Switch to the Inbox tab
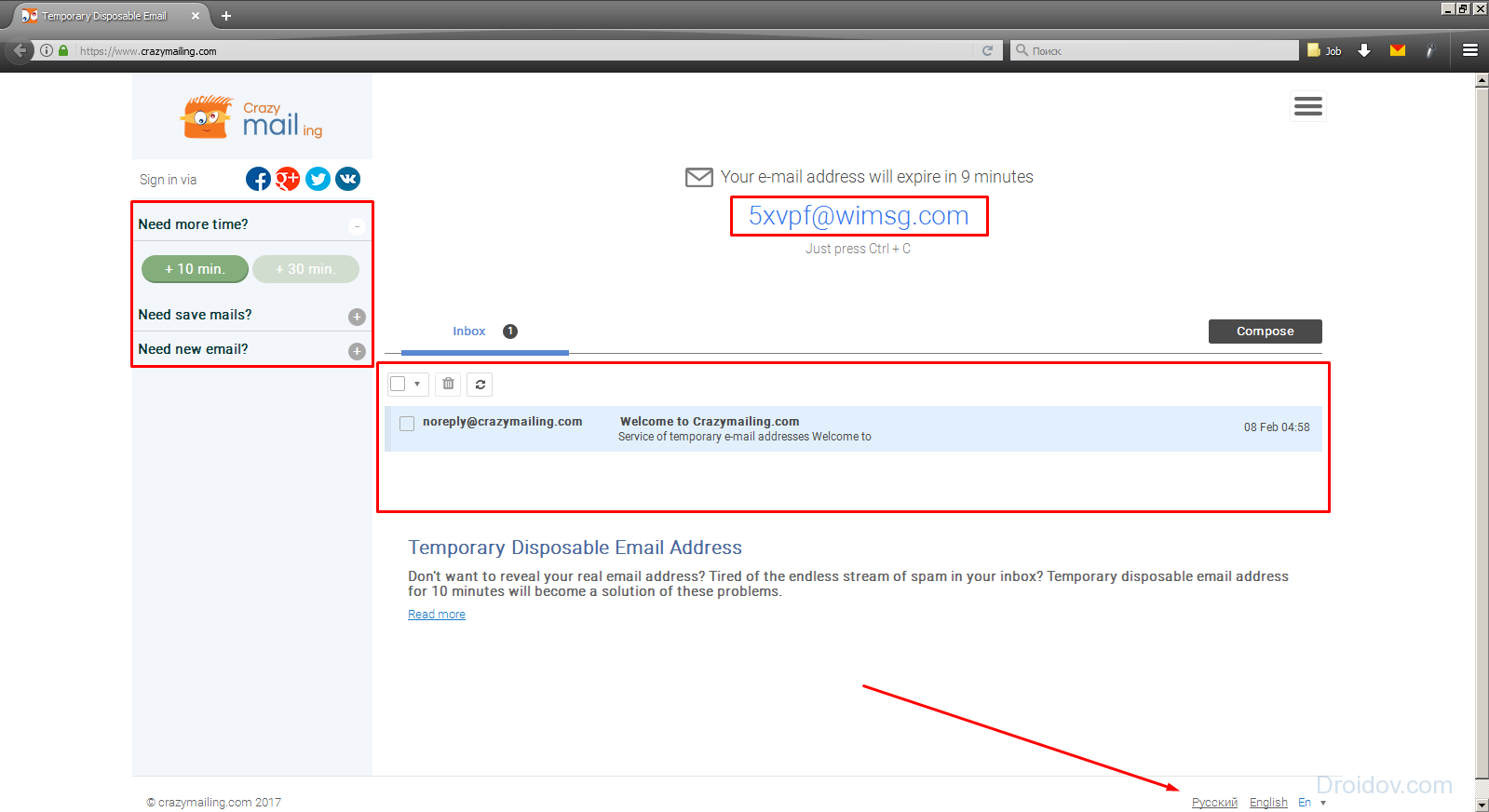1489x812 pixels. pos(469,332)
